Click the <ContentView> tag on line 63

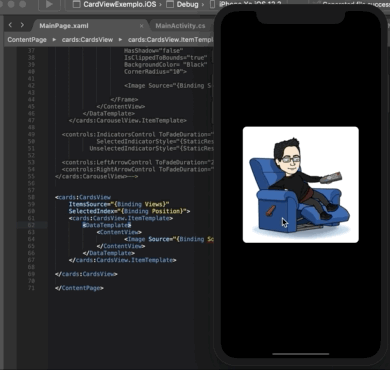point(119,232)
